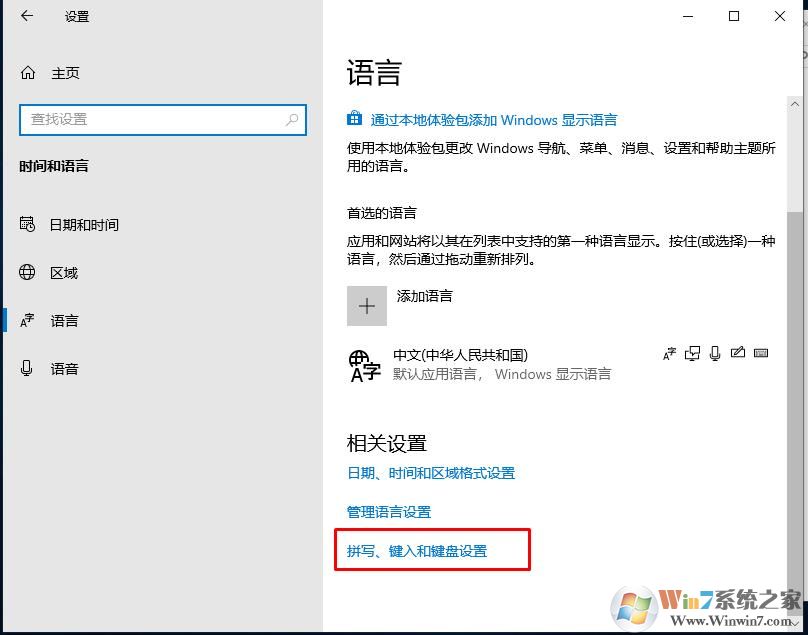
Task: Click the 语言 A字 sidebar icon
Action: [27, 321]
